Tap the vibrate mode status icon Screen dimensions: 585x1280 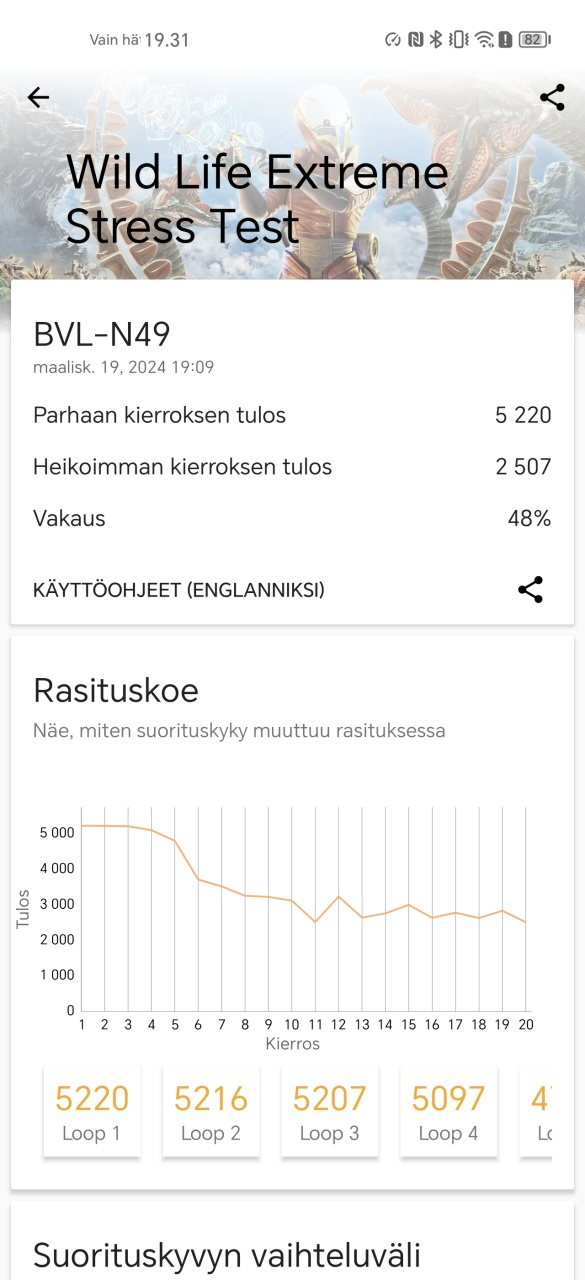459,40
